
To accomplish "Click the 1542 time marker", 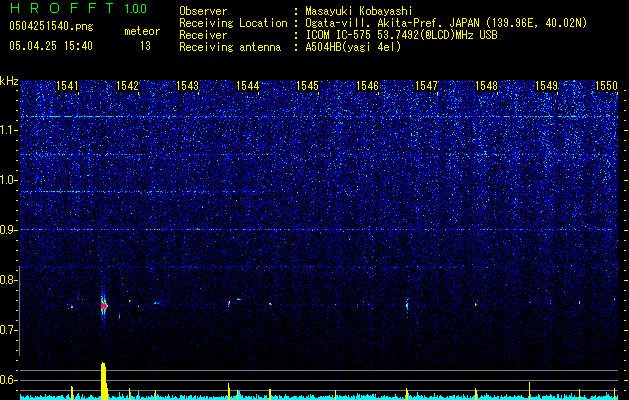I will (127, 86).
